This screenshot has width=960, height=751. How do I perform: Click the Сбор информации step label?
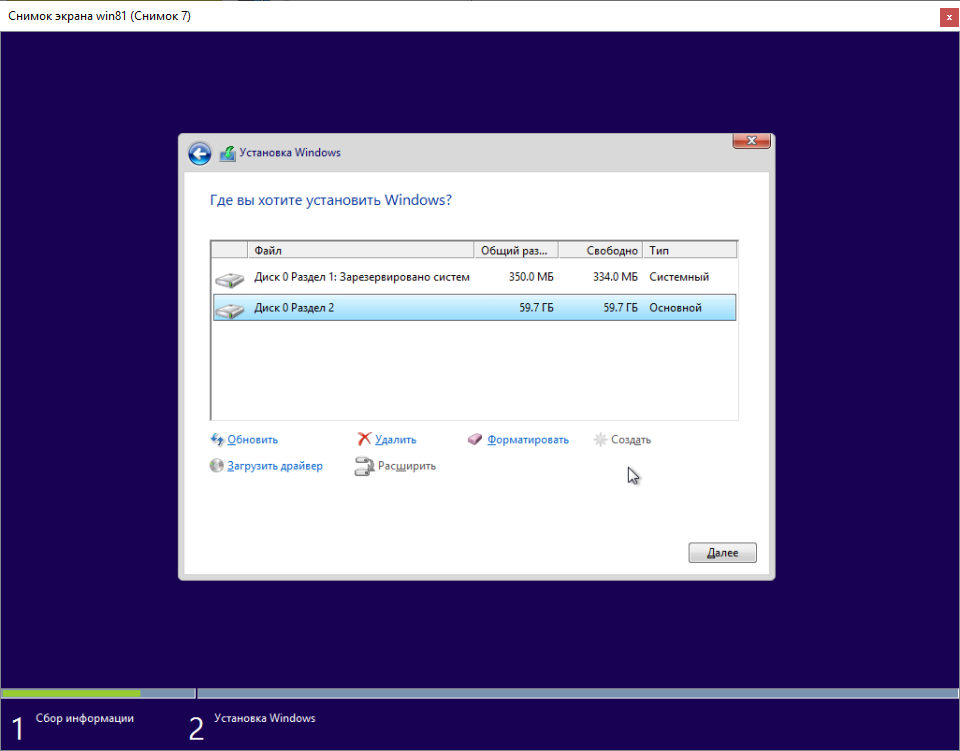point(84,718)
